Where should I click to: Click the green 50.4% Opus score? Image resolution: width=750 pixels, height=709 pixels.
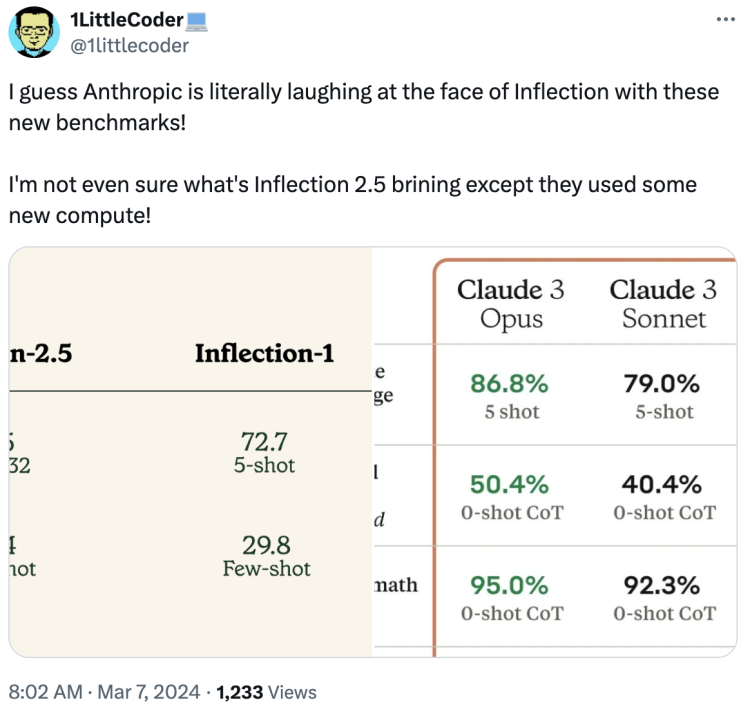click(x=511, y=496)
